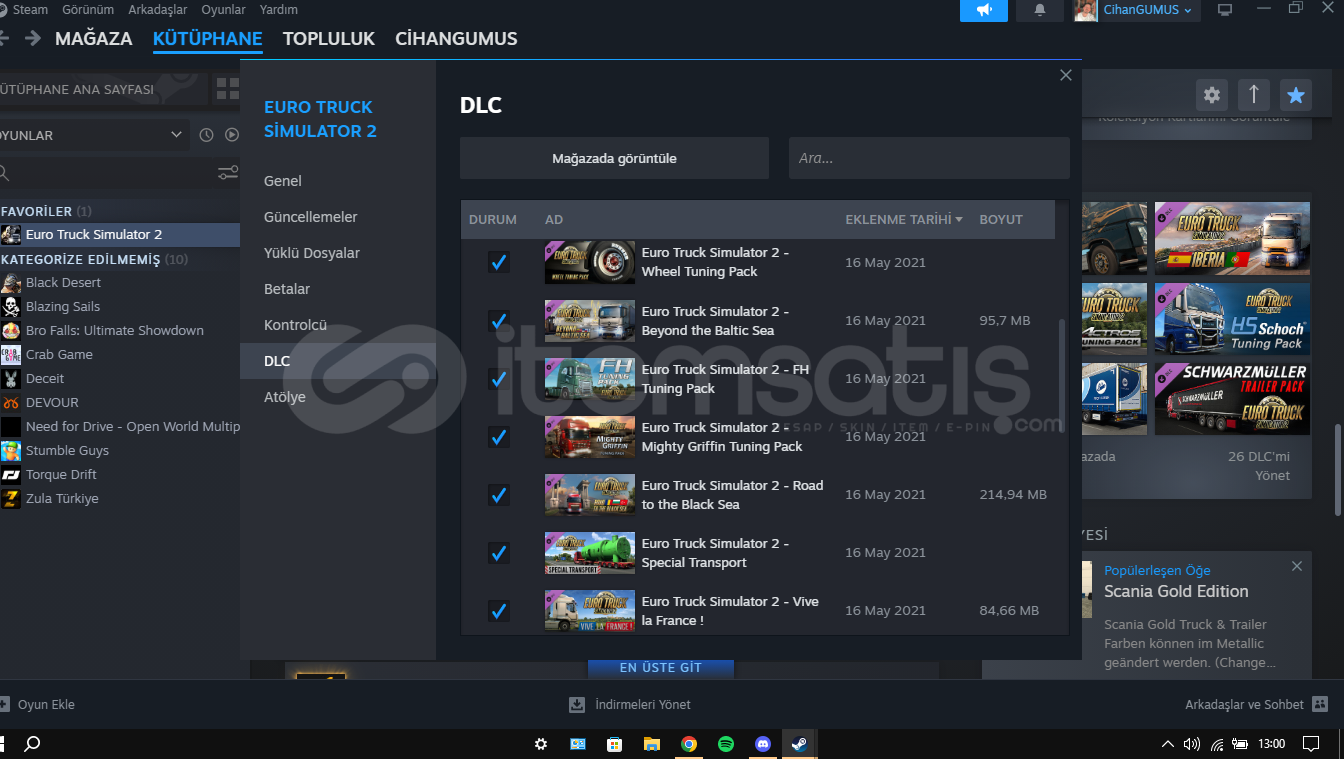Screen dimensions: 1344x759
Task: Click the Steam taskbar icon
Action: 800,744
